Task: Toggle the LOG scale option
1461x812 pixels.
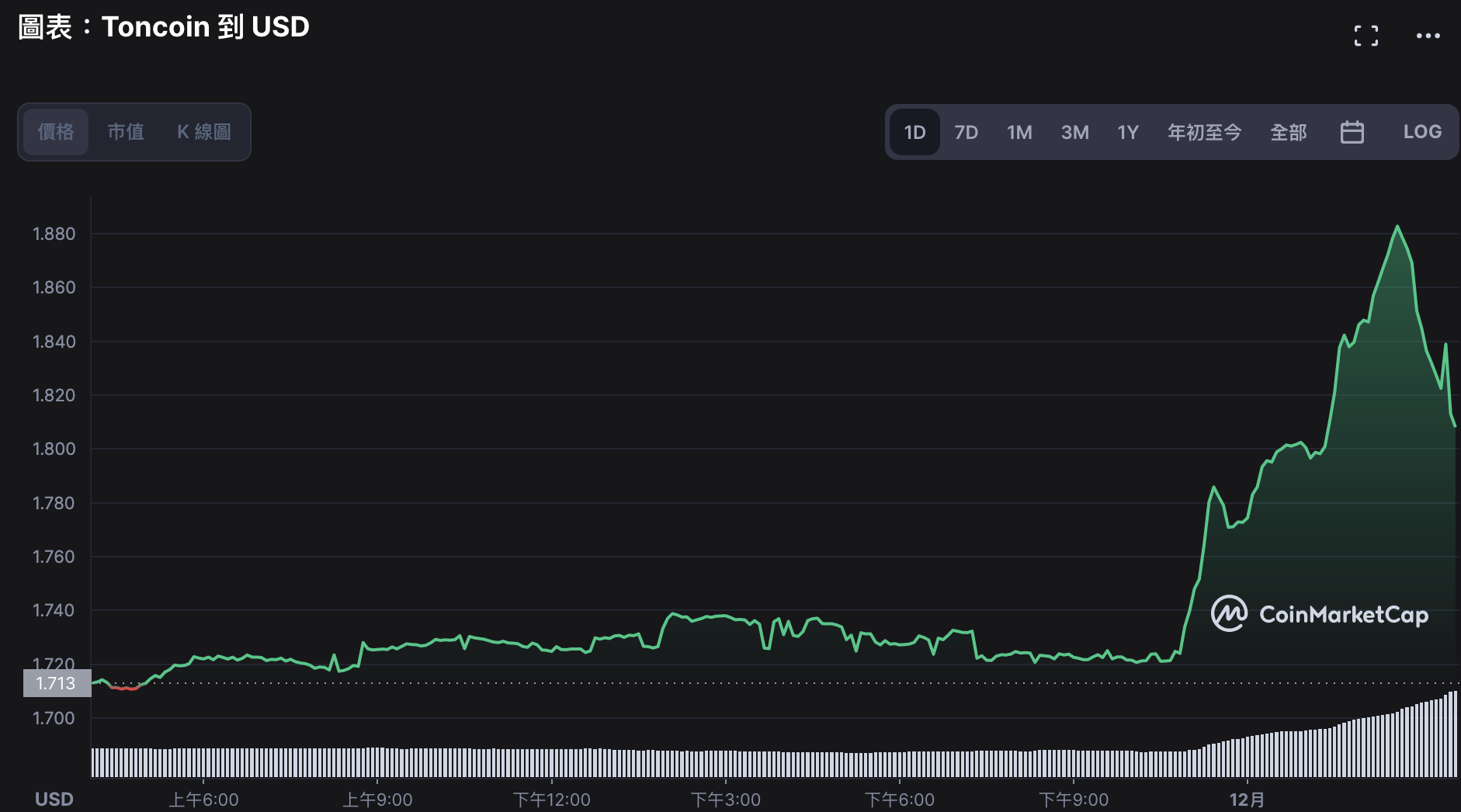Action: click(1422, 132)
